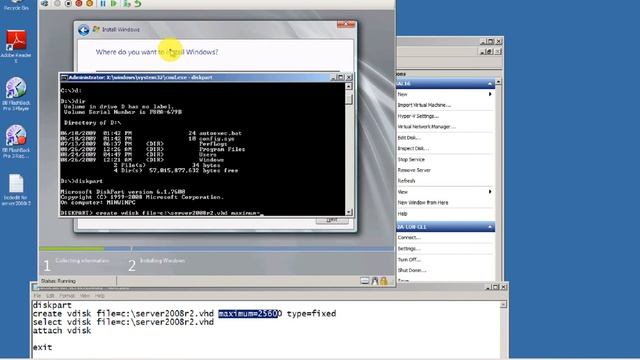Click Edit Disk in Actions pane

coord(409,138)
